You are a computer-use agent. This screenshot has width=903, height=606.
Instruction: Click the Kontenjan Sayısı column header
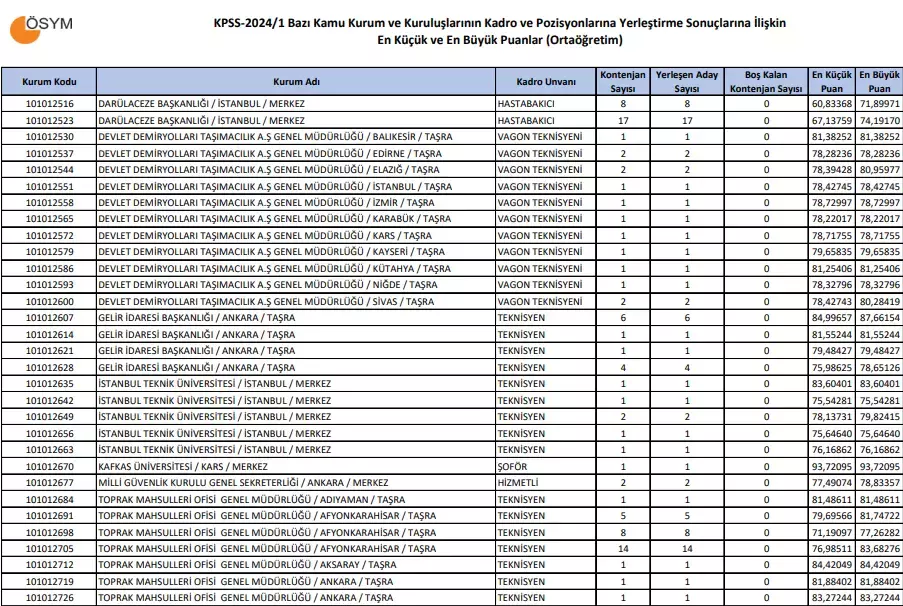pos(623,81)
